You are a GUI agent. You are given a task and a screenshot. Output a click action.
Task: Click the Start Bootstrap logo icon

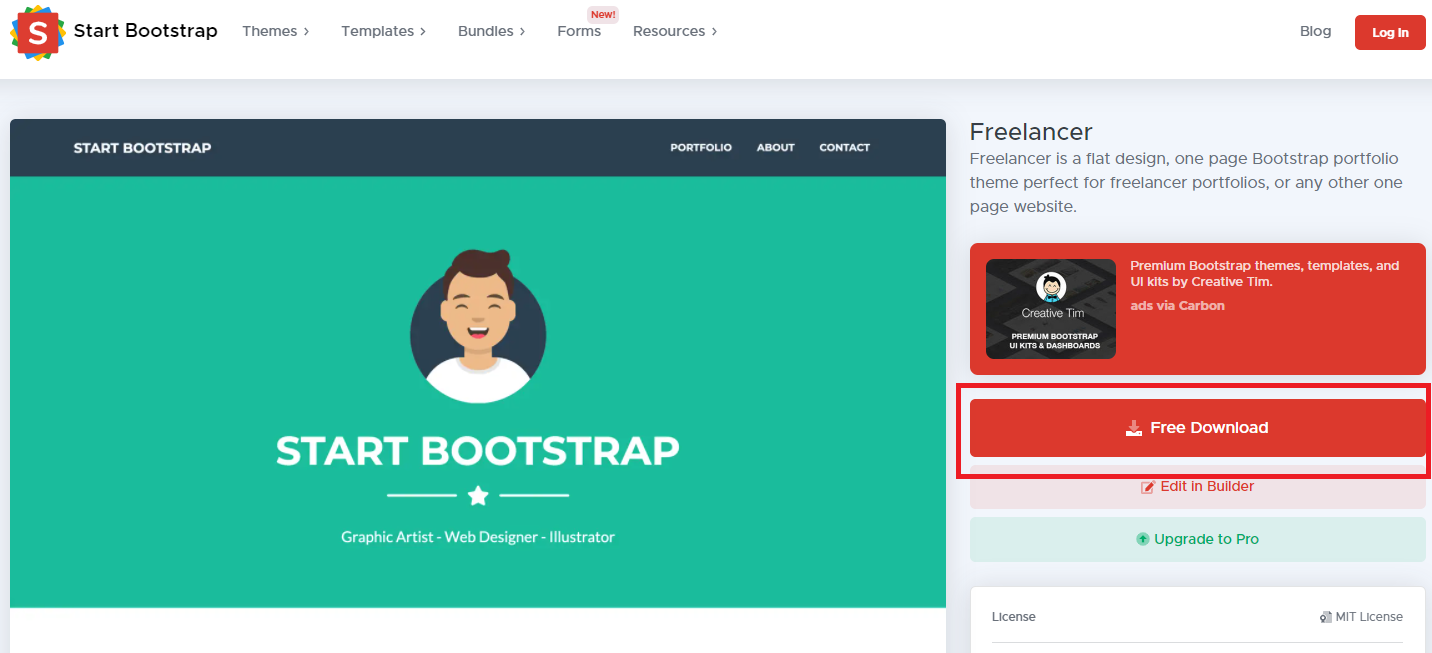tap(38, 32)
